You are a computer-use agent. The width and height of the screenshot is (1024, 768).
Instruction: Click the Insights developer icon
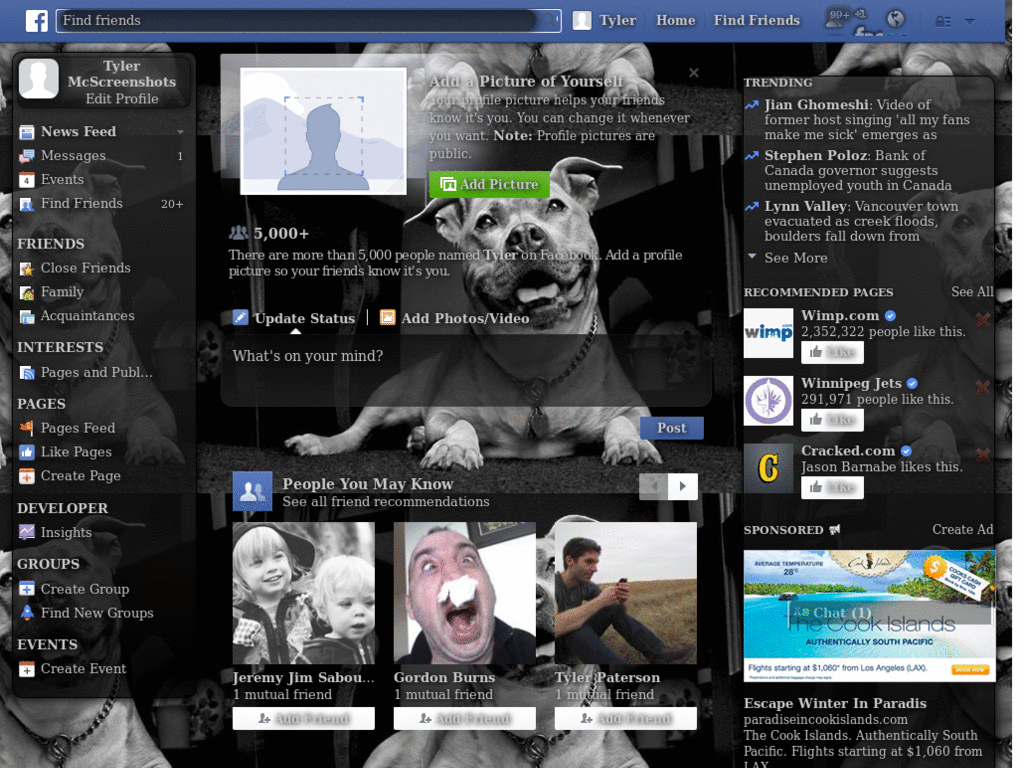(27, 532)
